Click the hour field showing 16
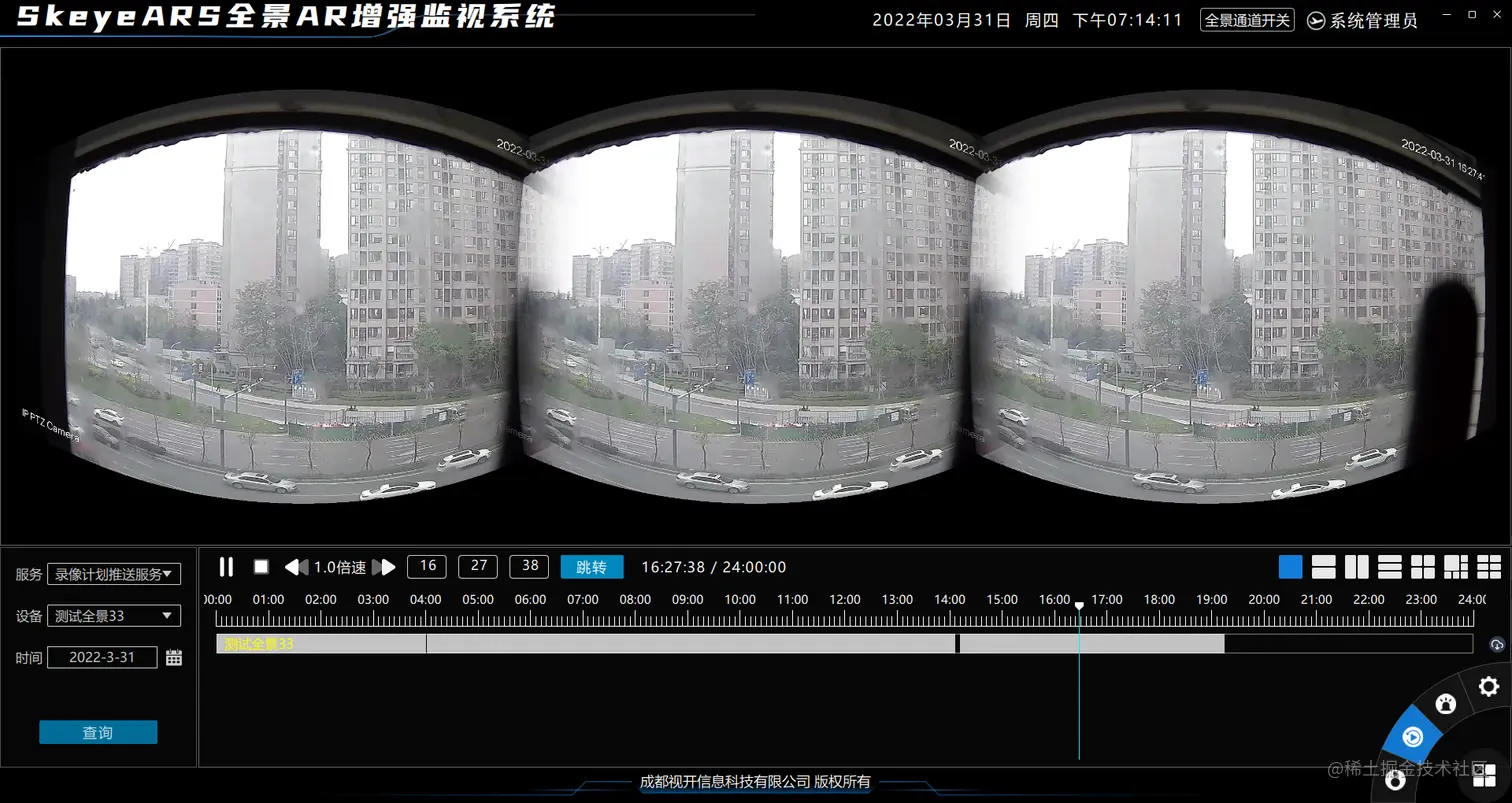The height and width of the screenshot is (803, 1512). point(427,566)
